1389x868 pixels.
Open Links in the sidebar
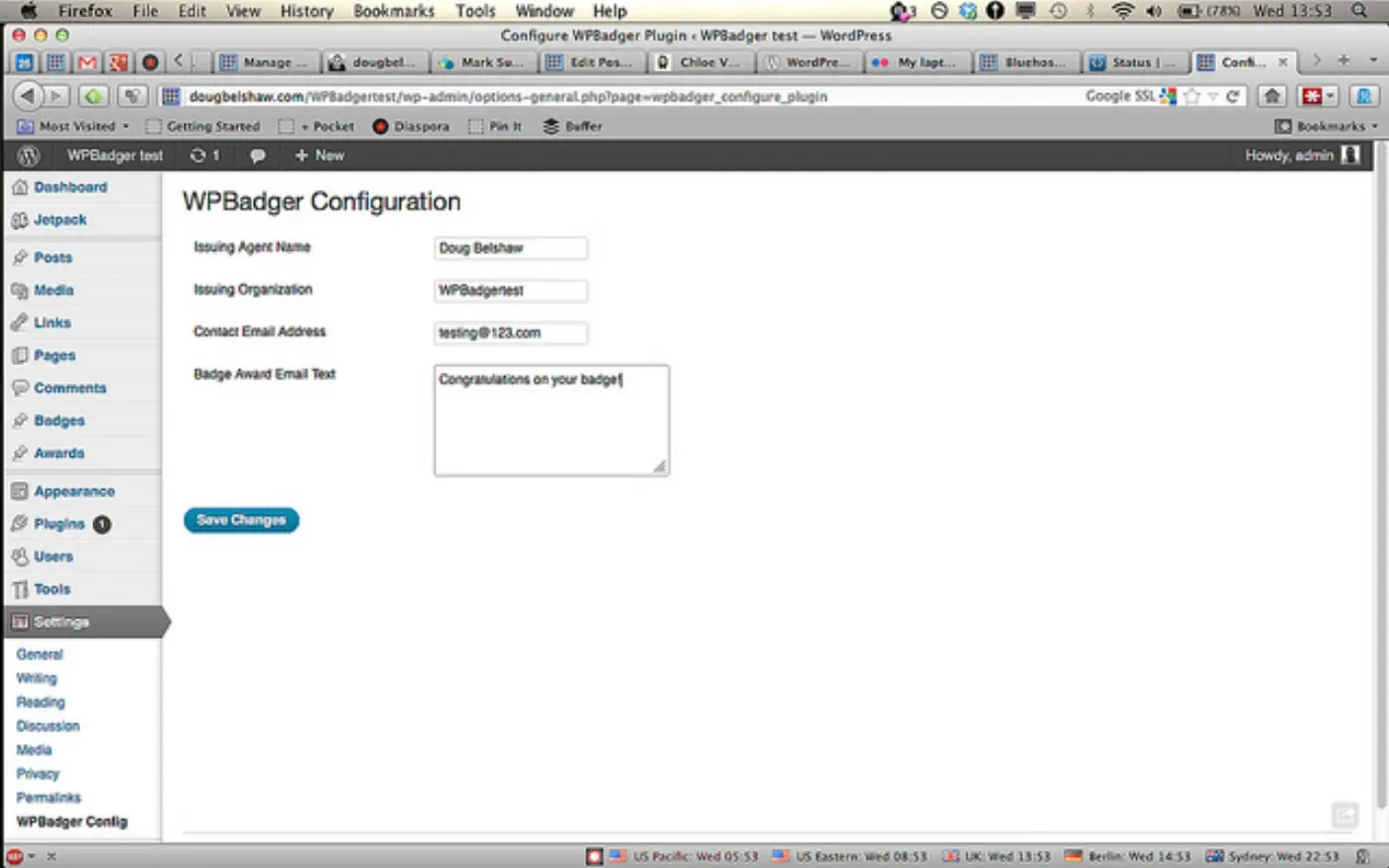52,323
